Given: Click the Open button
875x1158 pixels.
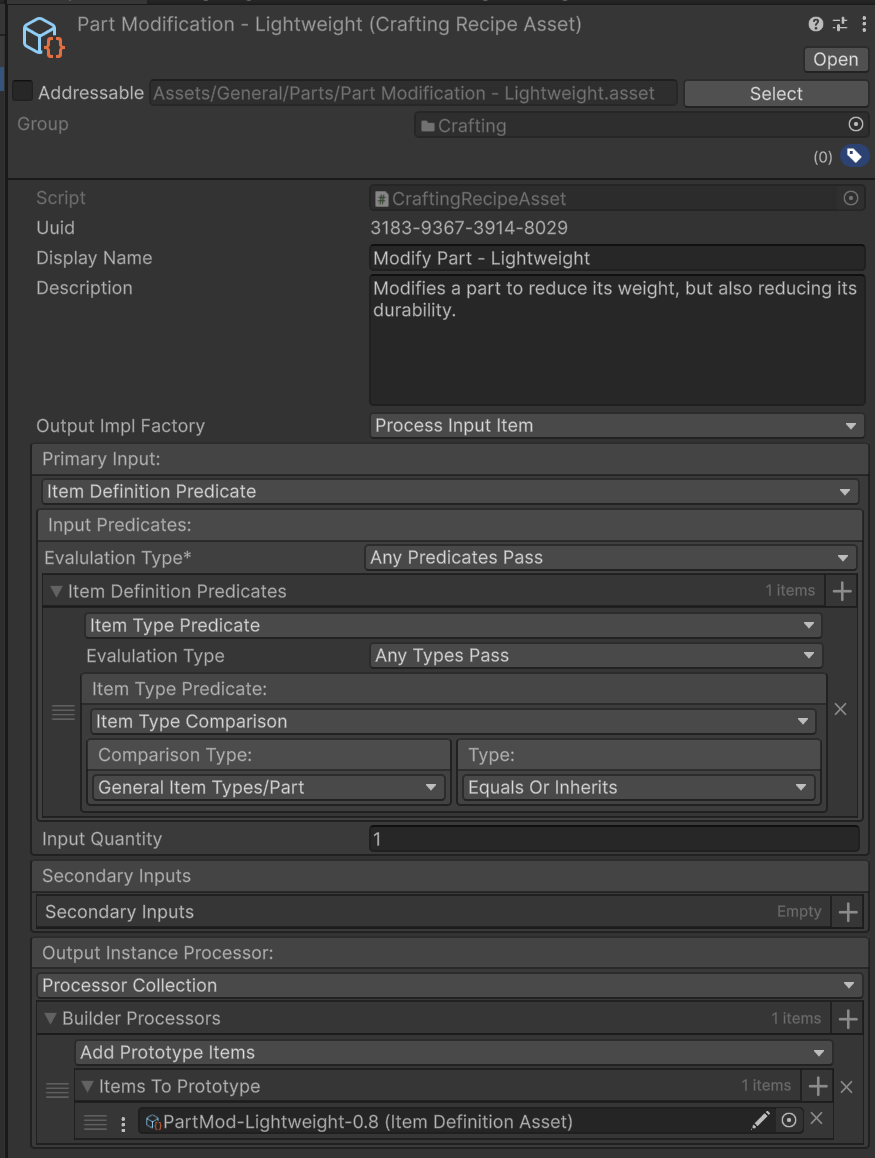Looking at the screenshot, I should (x=835, y=59).
